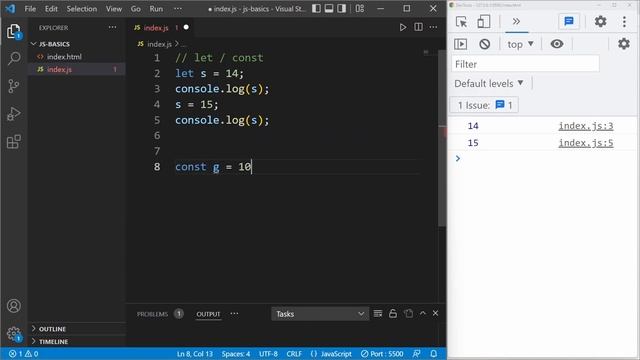Screen dimensions: 640x360
Task: Open the View menu
Action: (114, 9)
